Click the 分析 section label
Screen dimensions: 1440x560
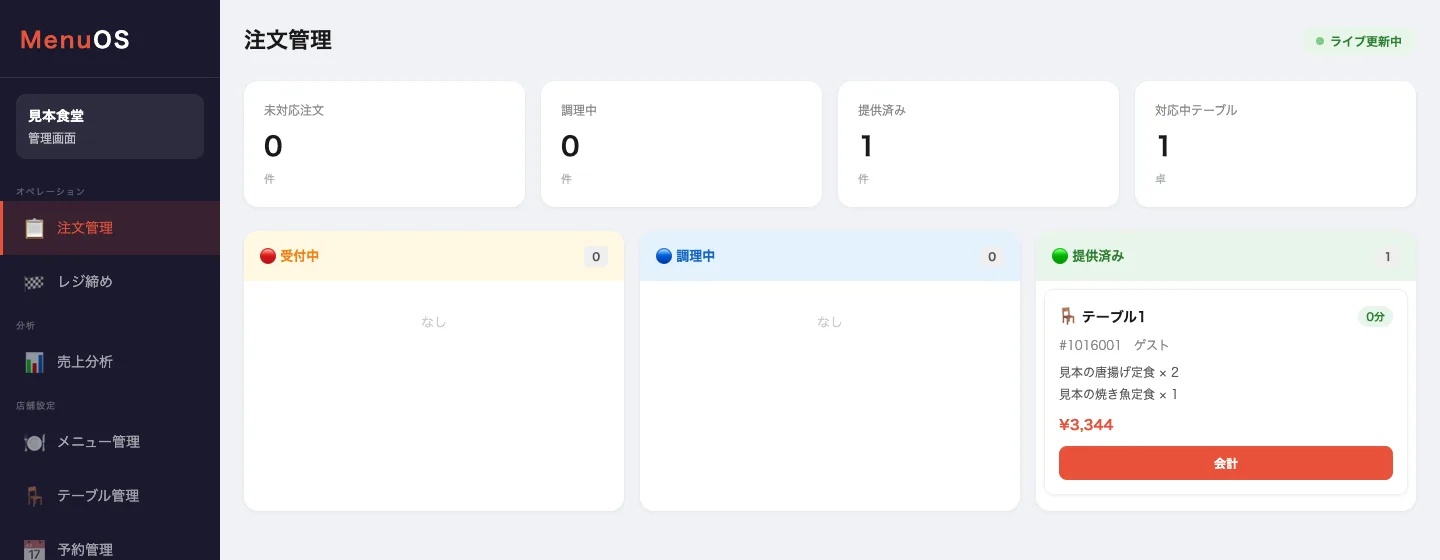26,325
